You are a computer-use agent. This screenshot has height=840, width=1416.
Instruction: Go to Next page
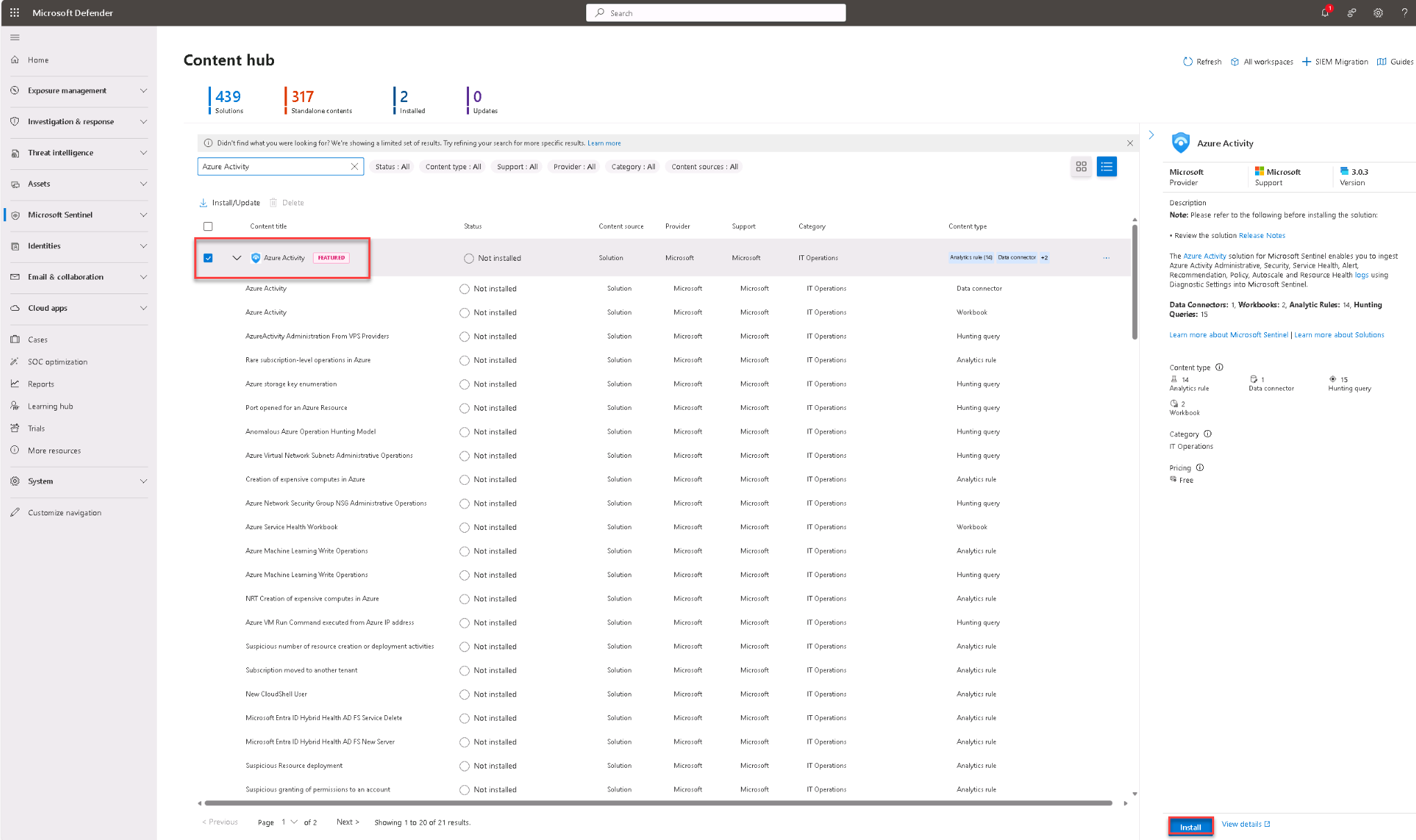(348, 822)
